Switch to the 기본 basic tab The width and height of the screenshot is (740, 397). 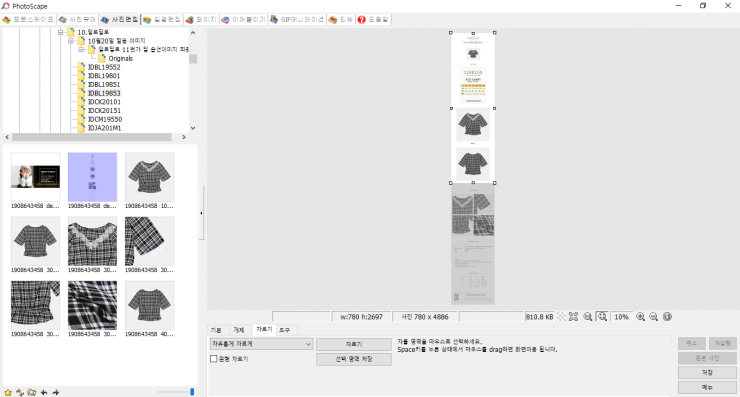coord(216,330)
